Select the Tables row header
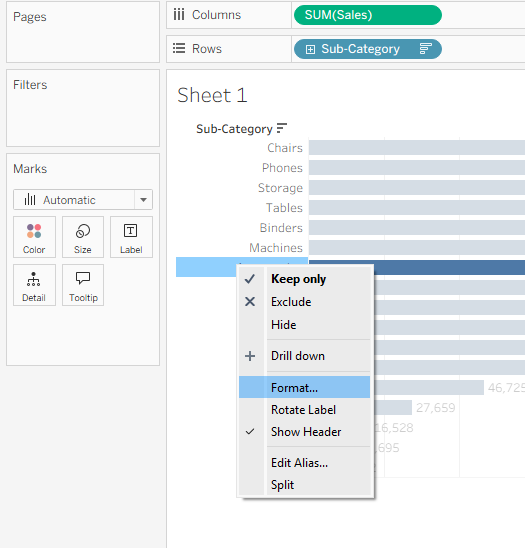Viewport: 525px width, 548px height. (x=284, y=208)
